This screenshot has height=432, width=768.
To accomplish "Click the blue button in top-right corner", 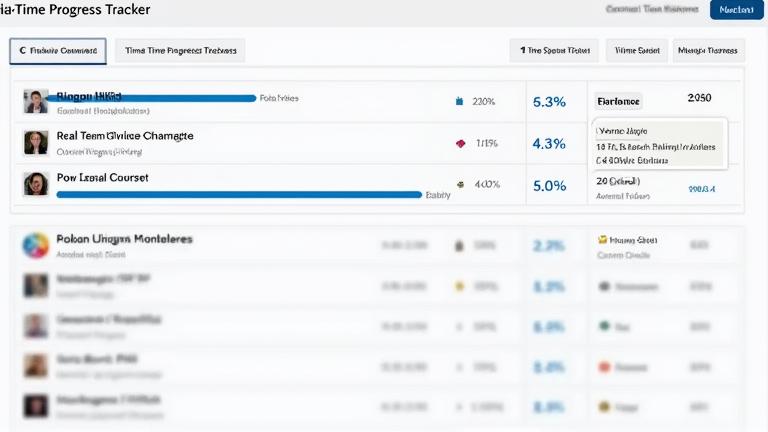I will click(737, 10).
